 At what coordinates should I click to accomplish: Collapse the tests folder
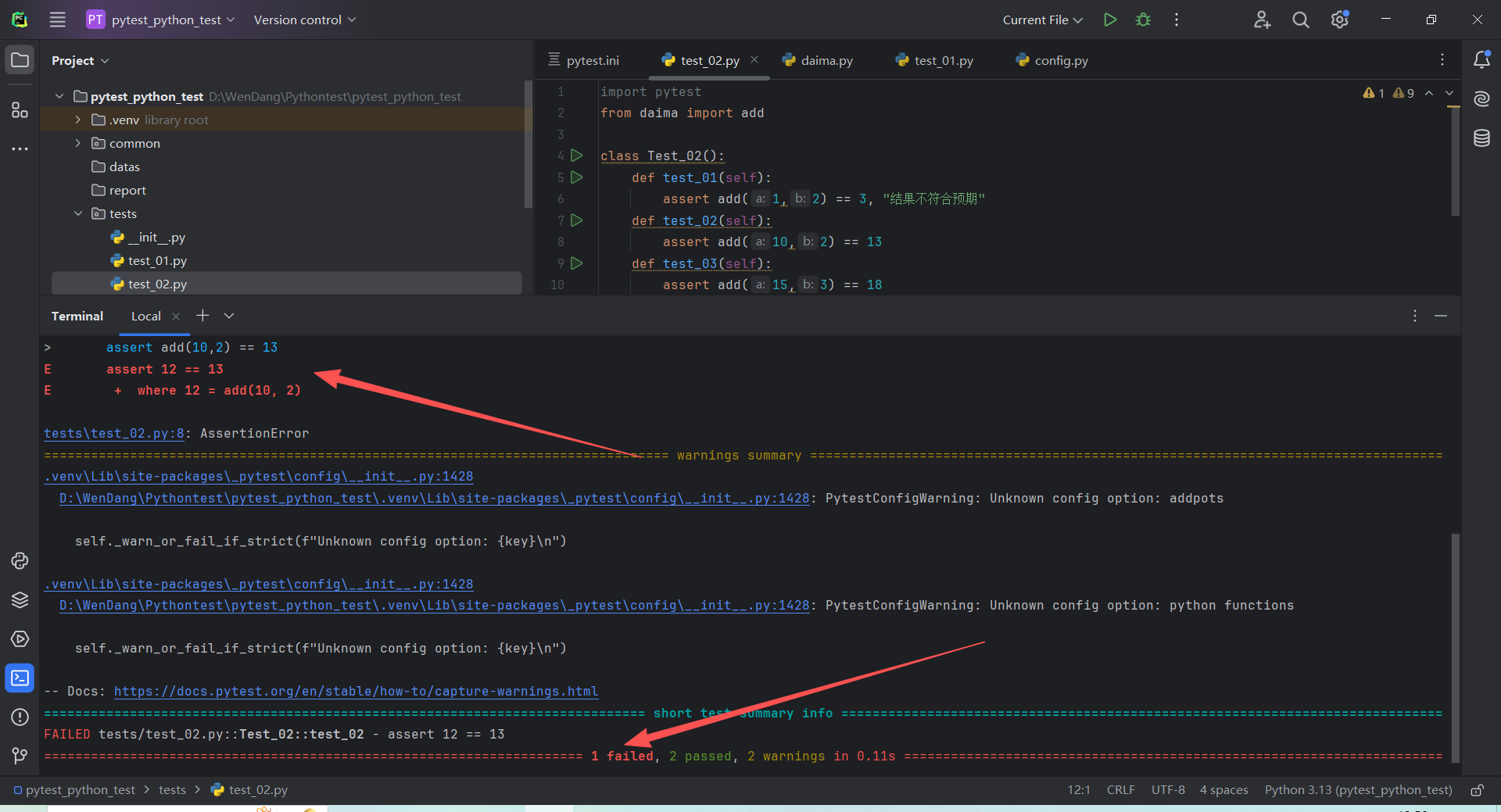(x=77, y=213)
